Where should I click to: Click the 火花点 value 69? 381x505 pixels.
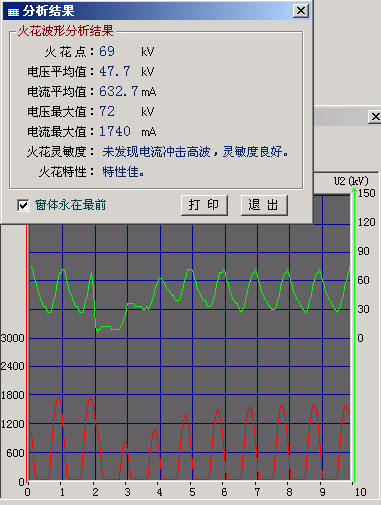(107, 51)
